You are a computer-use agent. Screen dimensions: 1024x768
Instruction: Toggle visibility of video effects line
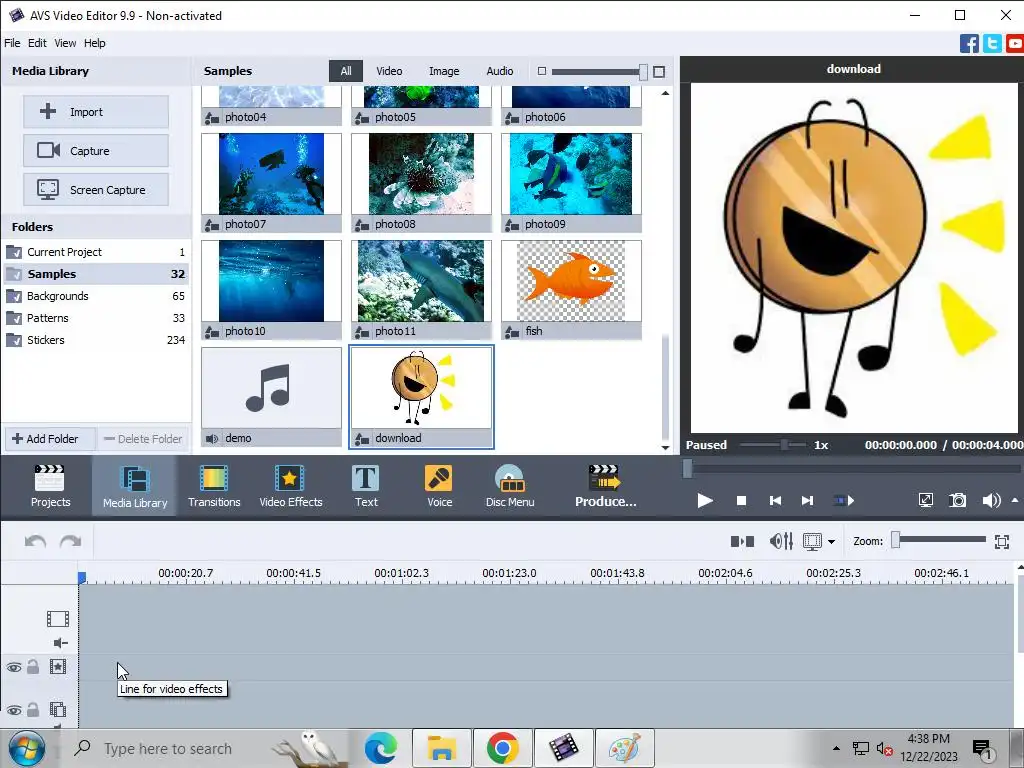[14, 667]
